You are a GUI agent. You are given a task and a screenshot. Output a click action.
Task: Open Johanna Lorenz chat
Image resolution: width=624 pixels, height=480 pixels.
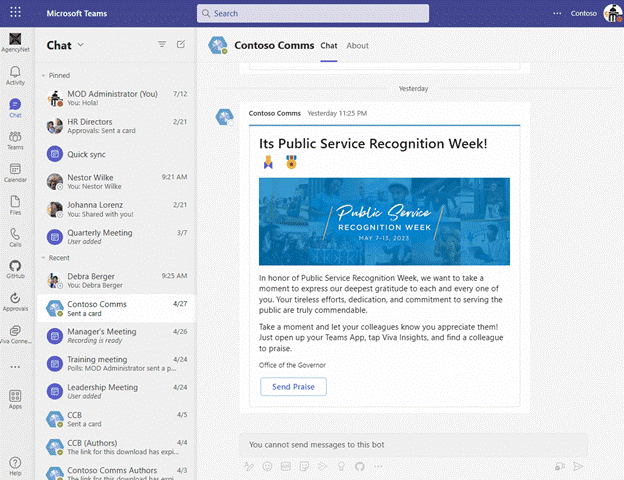(116, 209)
